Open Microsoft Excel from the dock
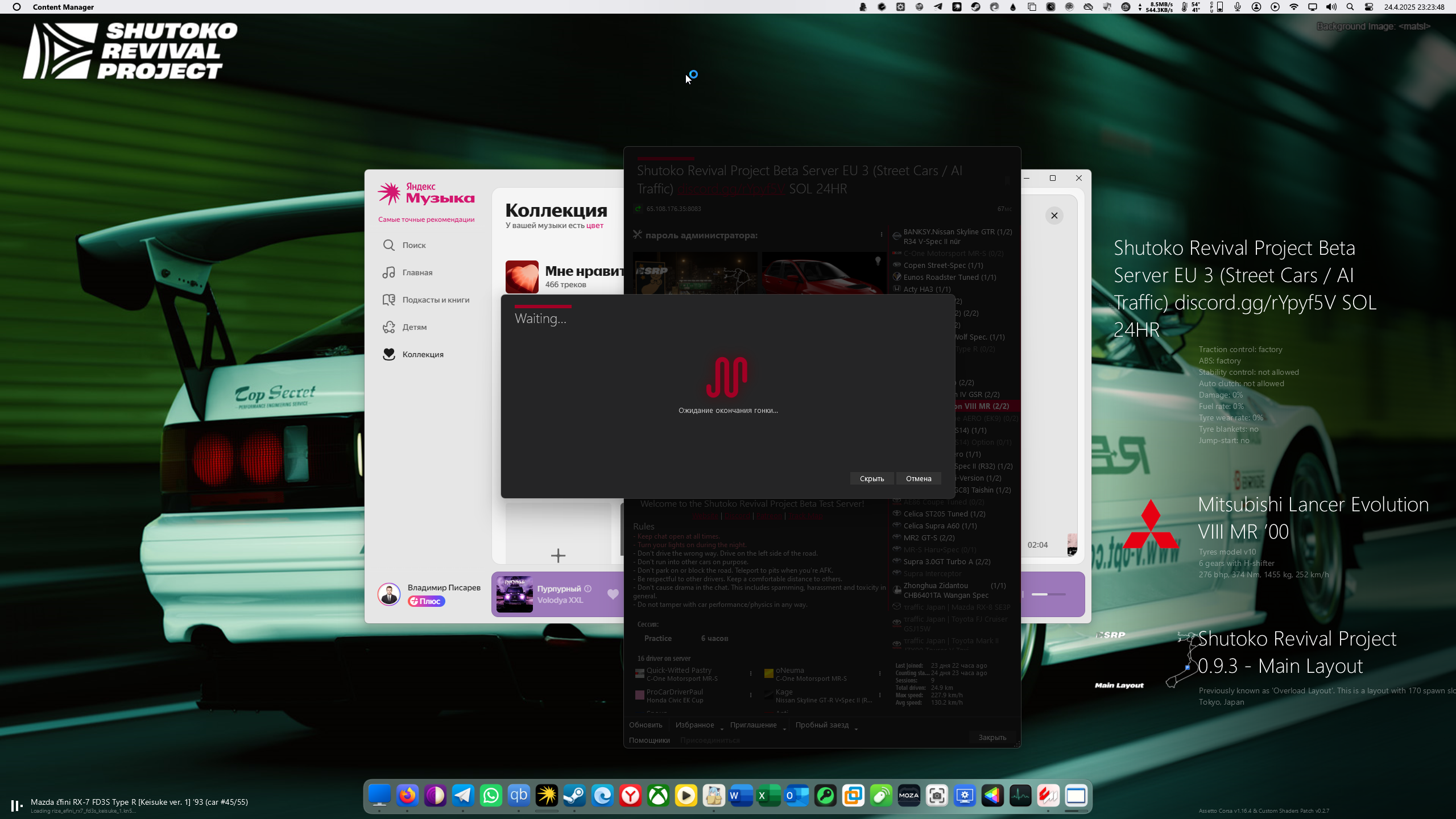 coord(769,795)
